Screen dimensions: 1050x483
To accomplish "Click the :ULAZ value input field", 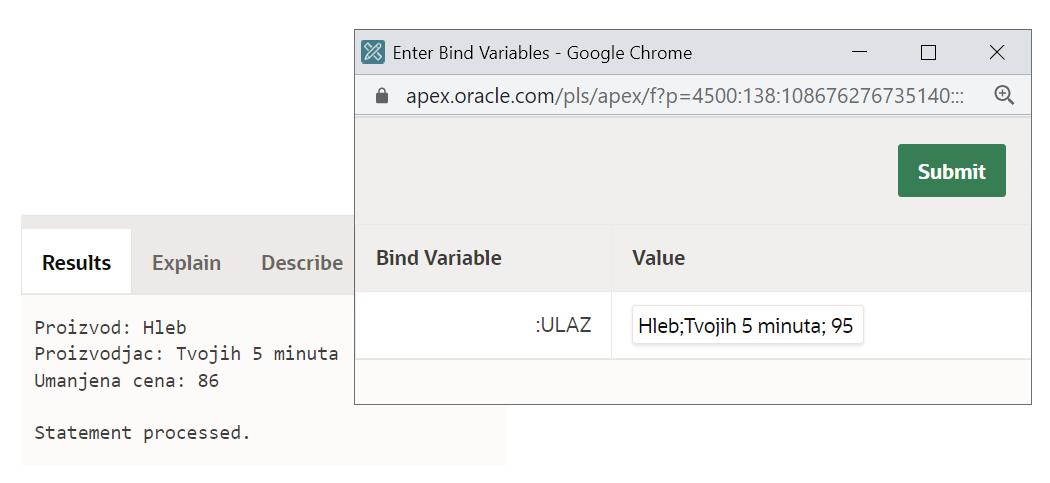I will point(747,325).
